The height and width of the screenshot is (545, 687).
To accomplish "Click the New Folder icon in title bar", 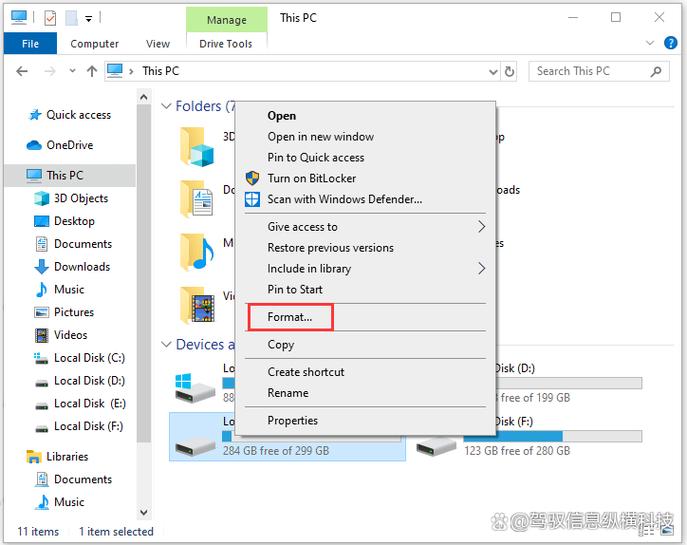I will click(x=71, y=18).
